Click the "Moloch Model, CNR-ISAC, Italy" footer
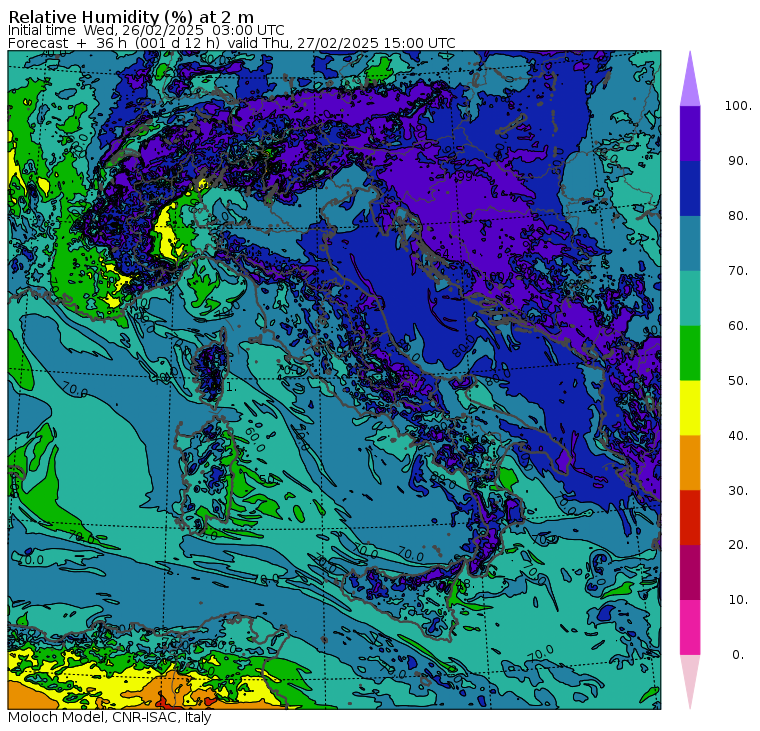The image size is (760, 731). [x=110, y=717]
